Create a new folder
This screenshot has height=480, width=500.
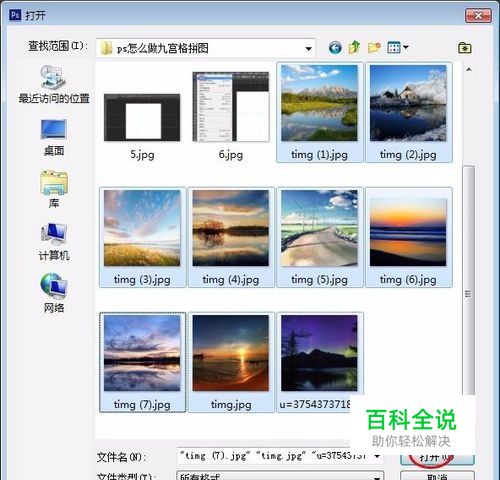374,47
